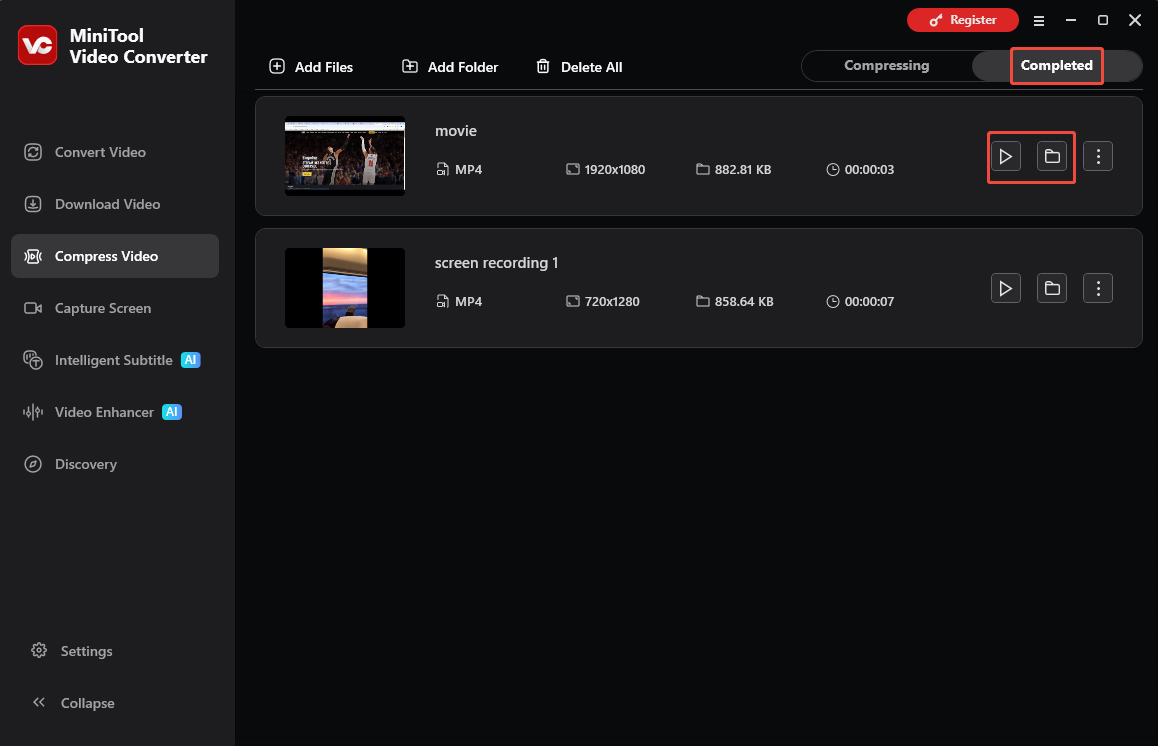The width and height of the screenshot is (1158, 746).
Task: Play the movie video
Action: click(1006, 156)
